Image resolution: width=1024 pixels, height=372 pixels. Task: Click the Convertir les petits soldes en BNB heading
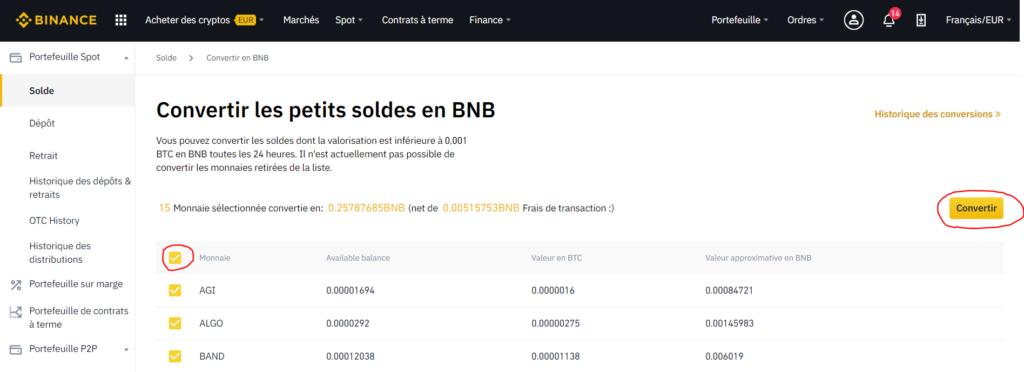325,110
